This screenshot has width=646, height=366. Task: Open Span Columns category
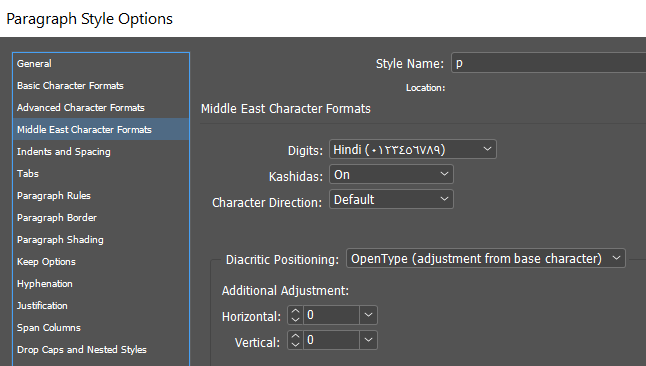pyautogui.click(x=101, y=328)
